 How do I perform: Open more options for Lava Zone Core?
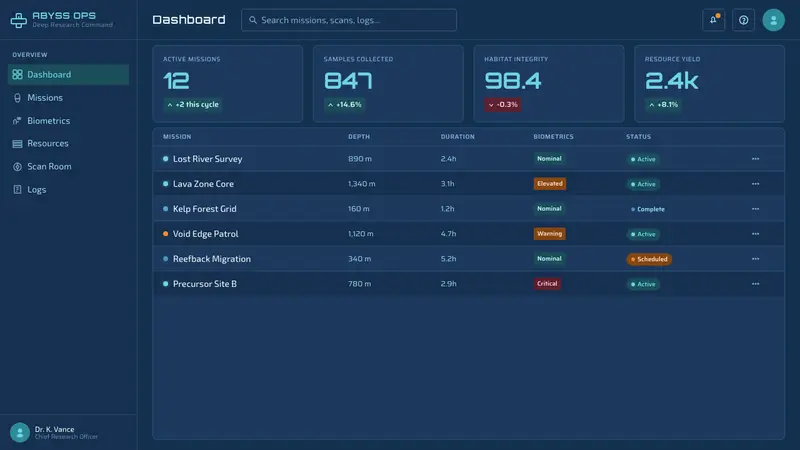(x=755, y=184)
